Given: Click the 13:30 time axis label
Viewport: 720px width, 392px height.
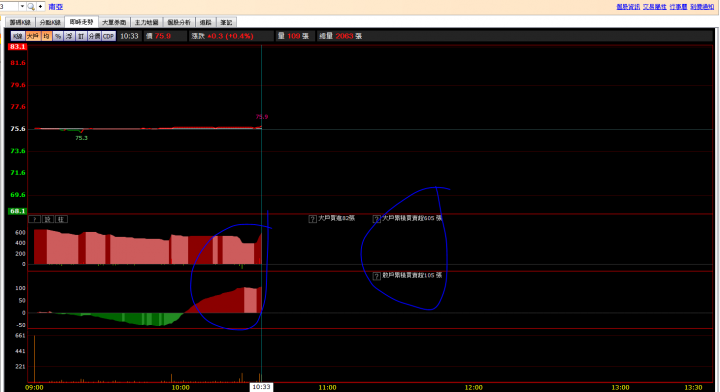Looking at the screenshot, I should (693, 387).
